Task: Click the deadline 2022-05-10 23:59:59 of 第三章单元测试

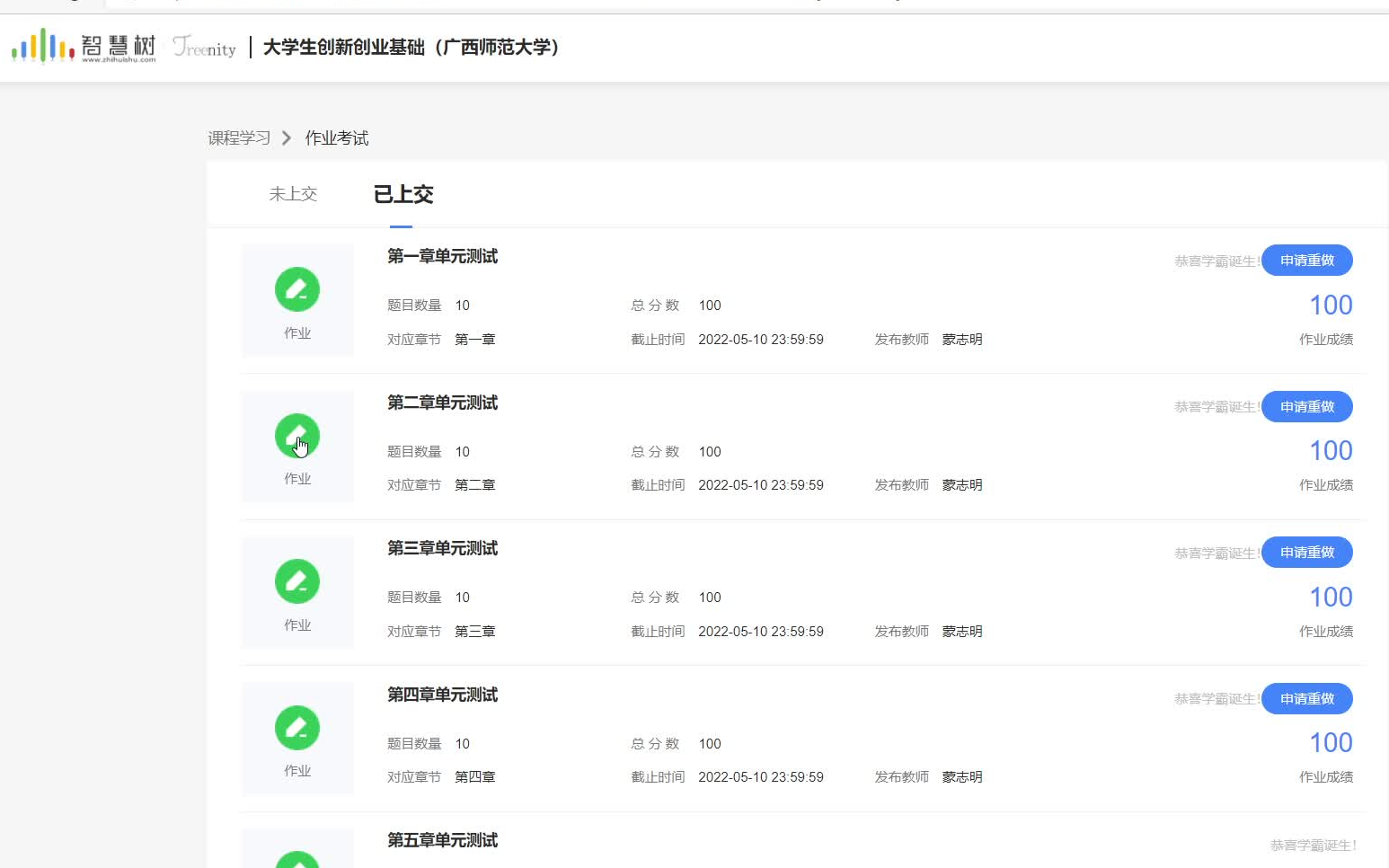Action: pyautogui.click(x=761, y=632)
